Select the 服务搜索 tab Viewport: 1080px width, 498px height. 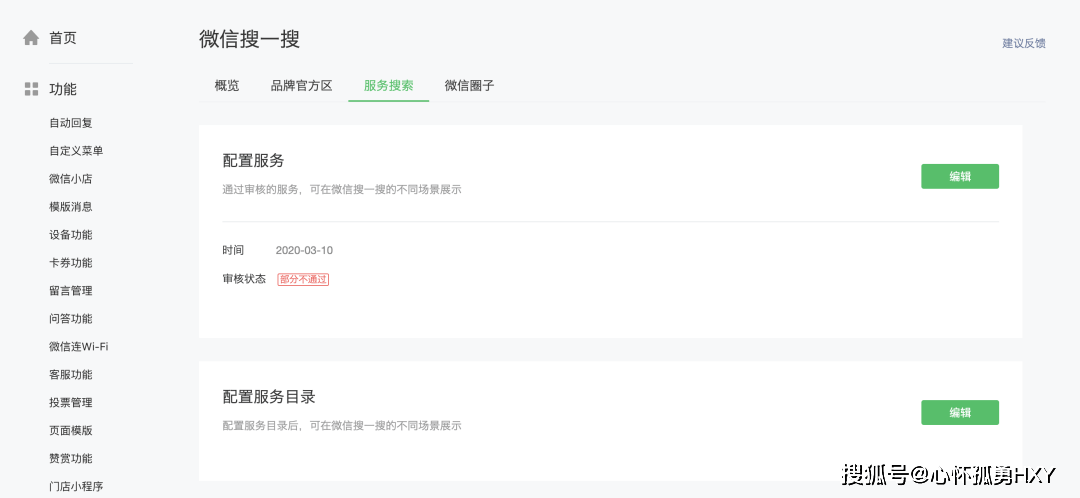(x=389, y=86)
